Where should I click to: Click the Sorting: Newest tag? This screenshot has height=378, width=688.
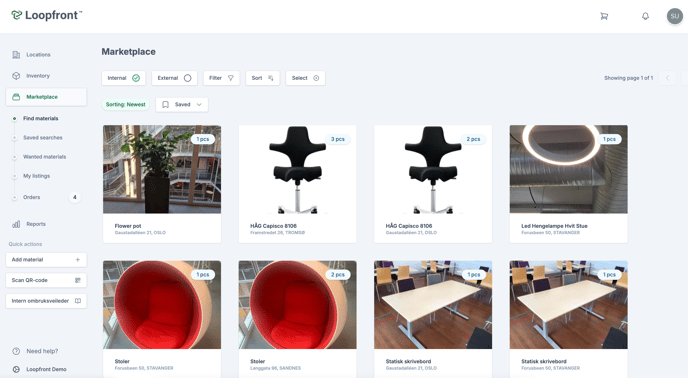pyautogui.click(x=125, y=104)
